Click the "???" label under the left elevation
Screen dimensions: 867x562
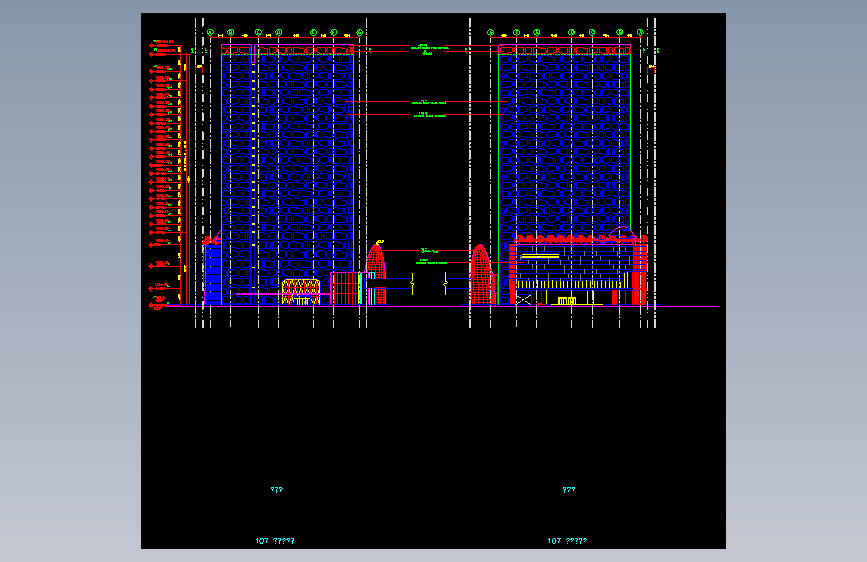coord(276,490)
